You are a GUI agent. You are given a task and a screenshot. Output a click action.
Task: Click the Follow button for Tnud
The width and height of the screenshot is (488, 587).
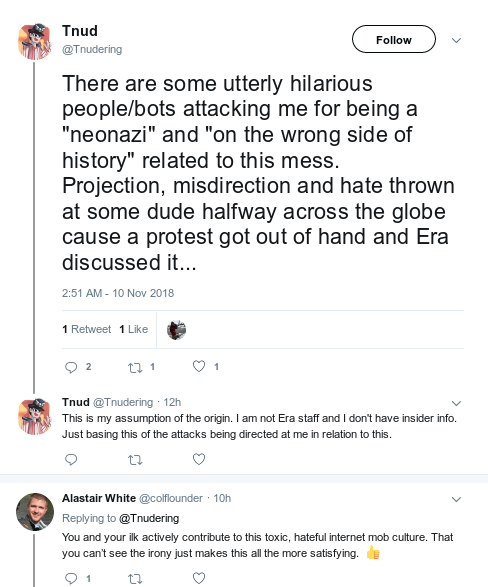coord(394,39)
